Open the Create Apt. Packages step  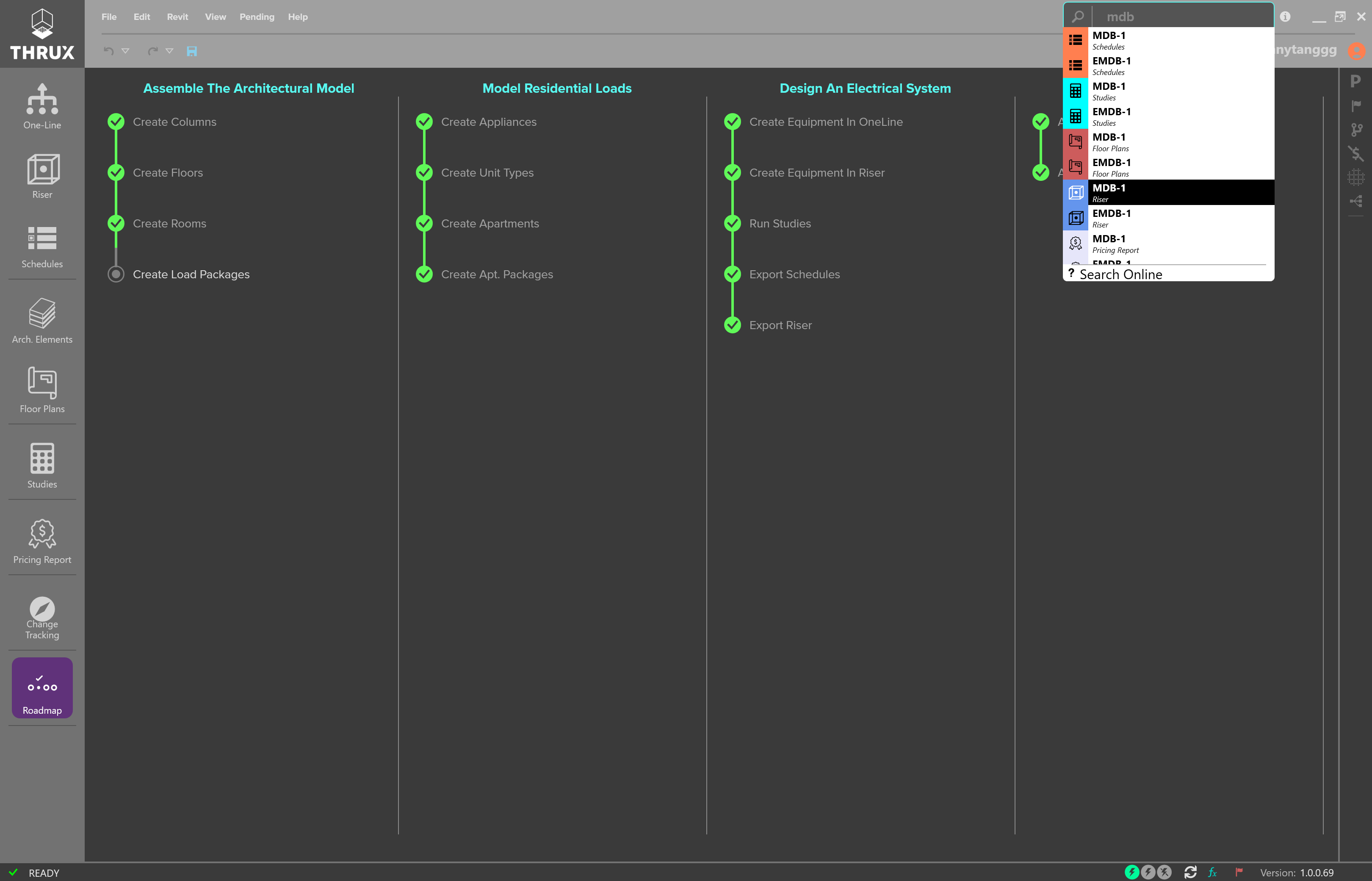coord(497,274)
